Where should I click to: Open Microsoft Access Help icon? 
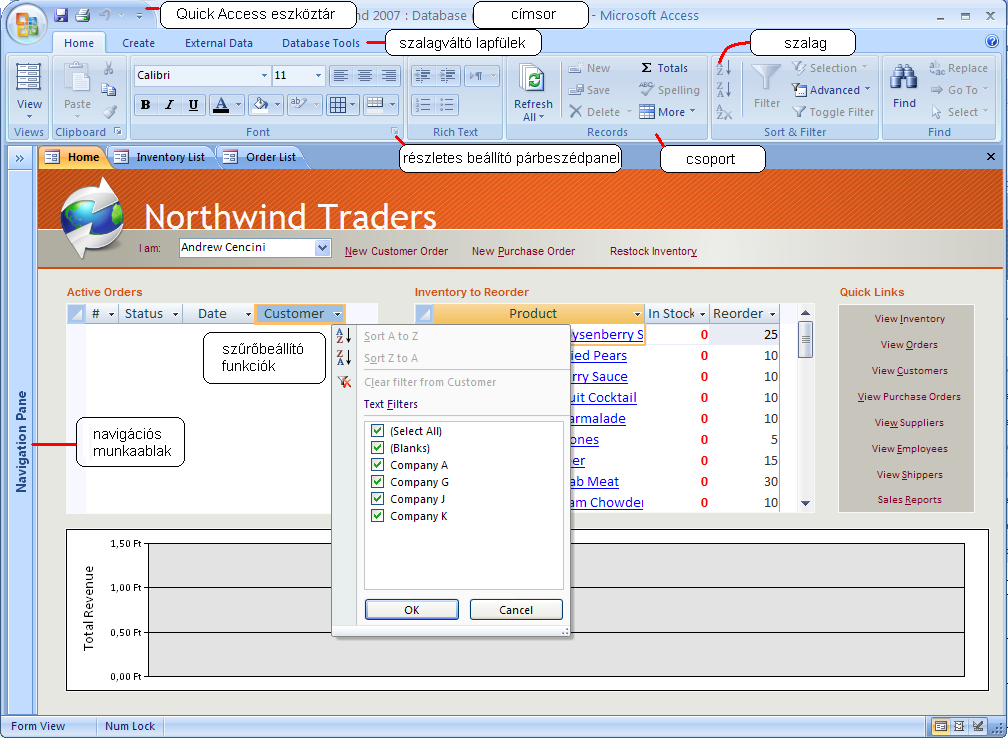991,42
